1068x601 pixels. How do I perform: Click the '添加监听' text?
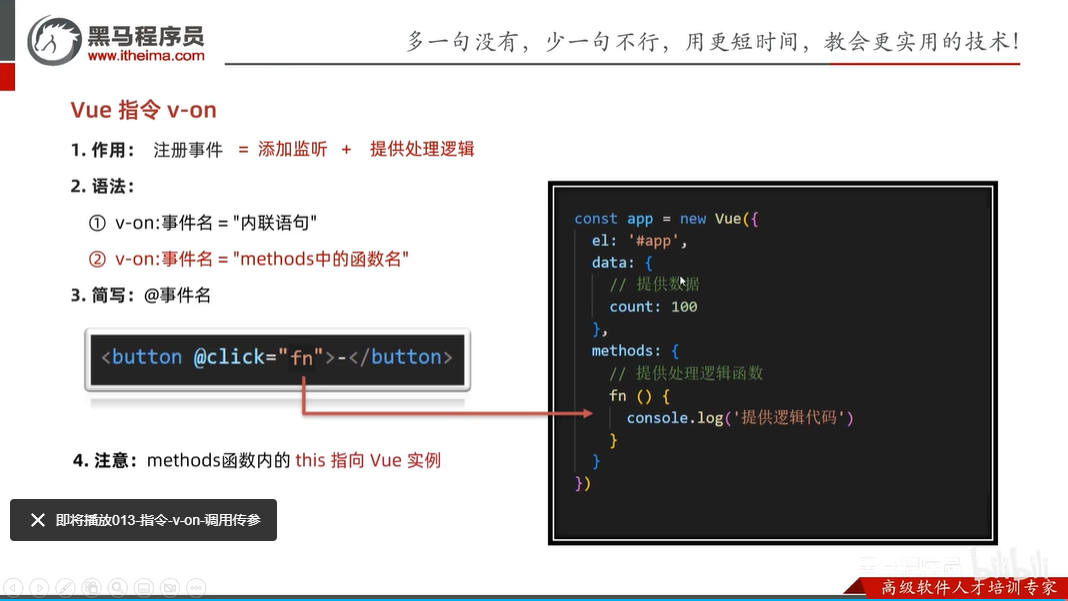[292, 149]
